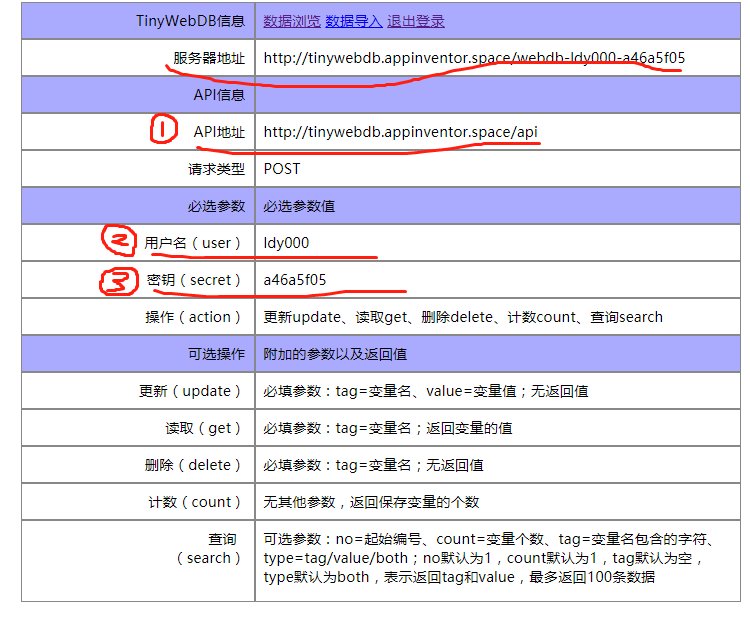Select the API URL ending in /api
The height and width of the screenshot is (617, 750).
[400, 132]
